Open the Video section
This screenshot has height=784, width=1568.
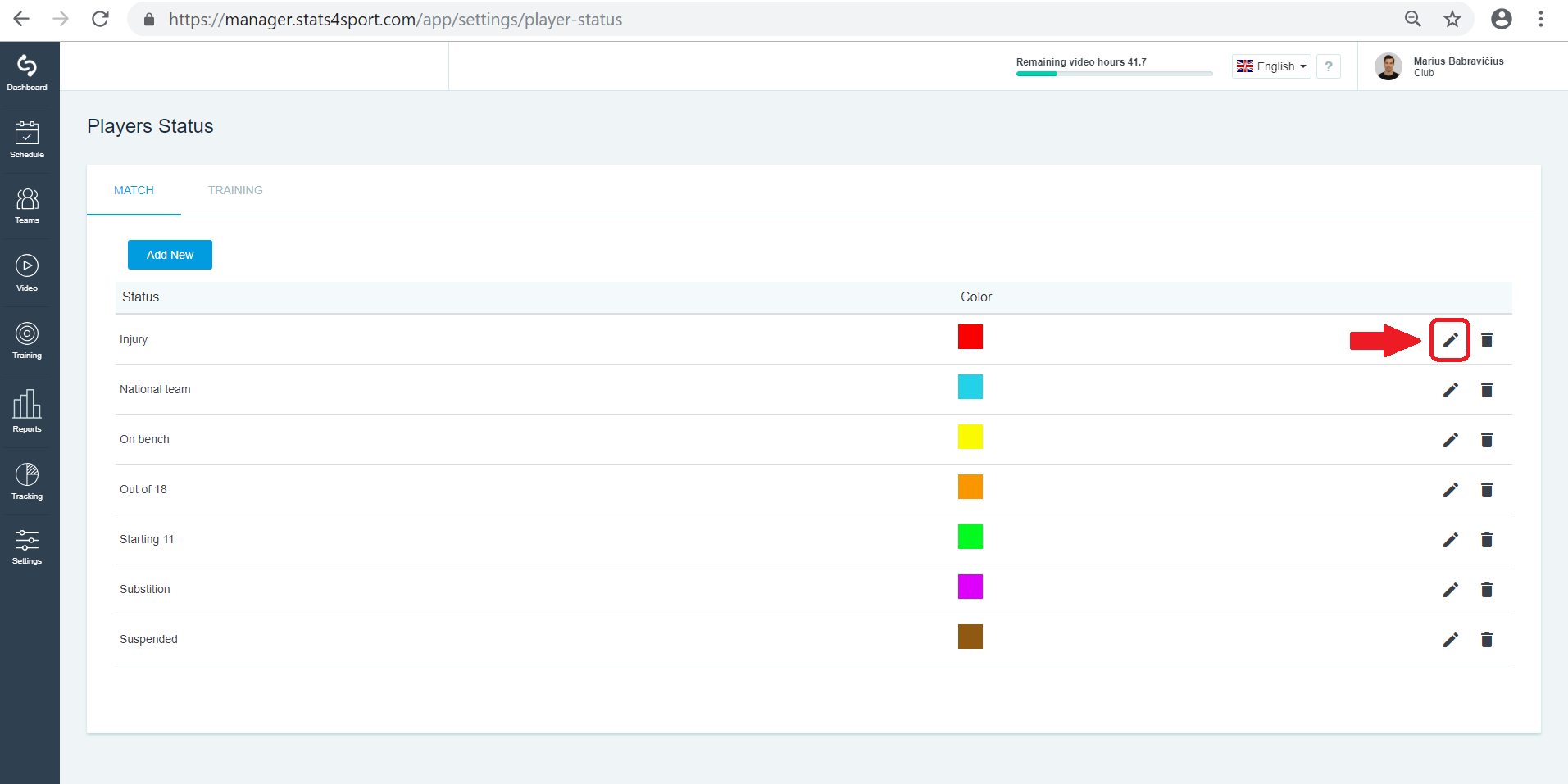point(27,273)
